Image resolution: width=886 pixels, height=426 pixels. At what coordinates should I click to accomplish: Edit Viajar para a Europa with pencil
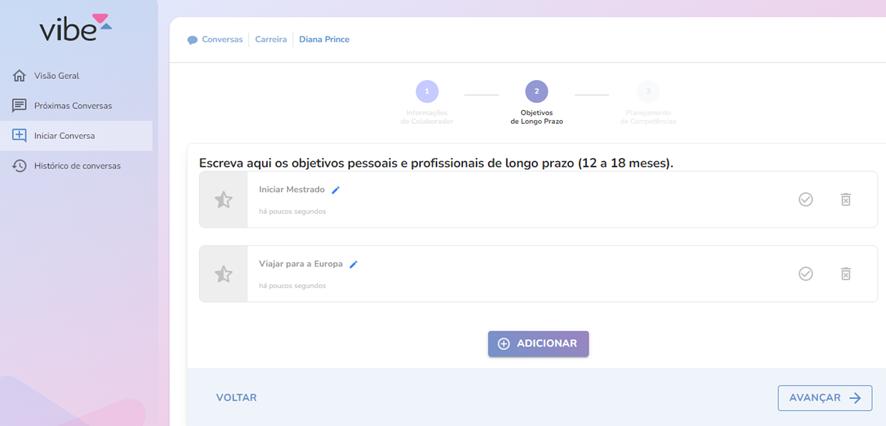(x=353, y=265)
